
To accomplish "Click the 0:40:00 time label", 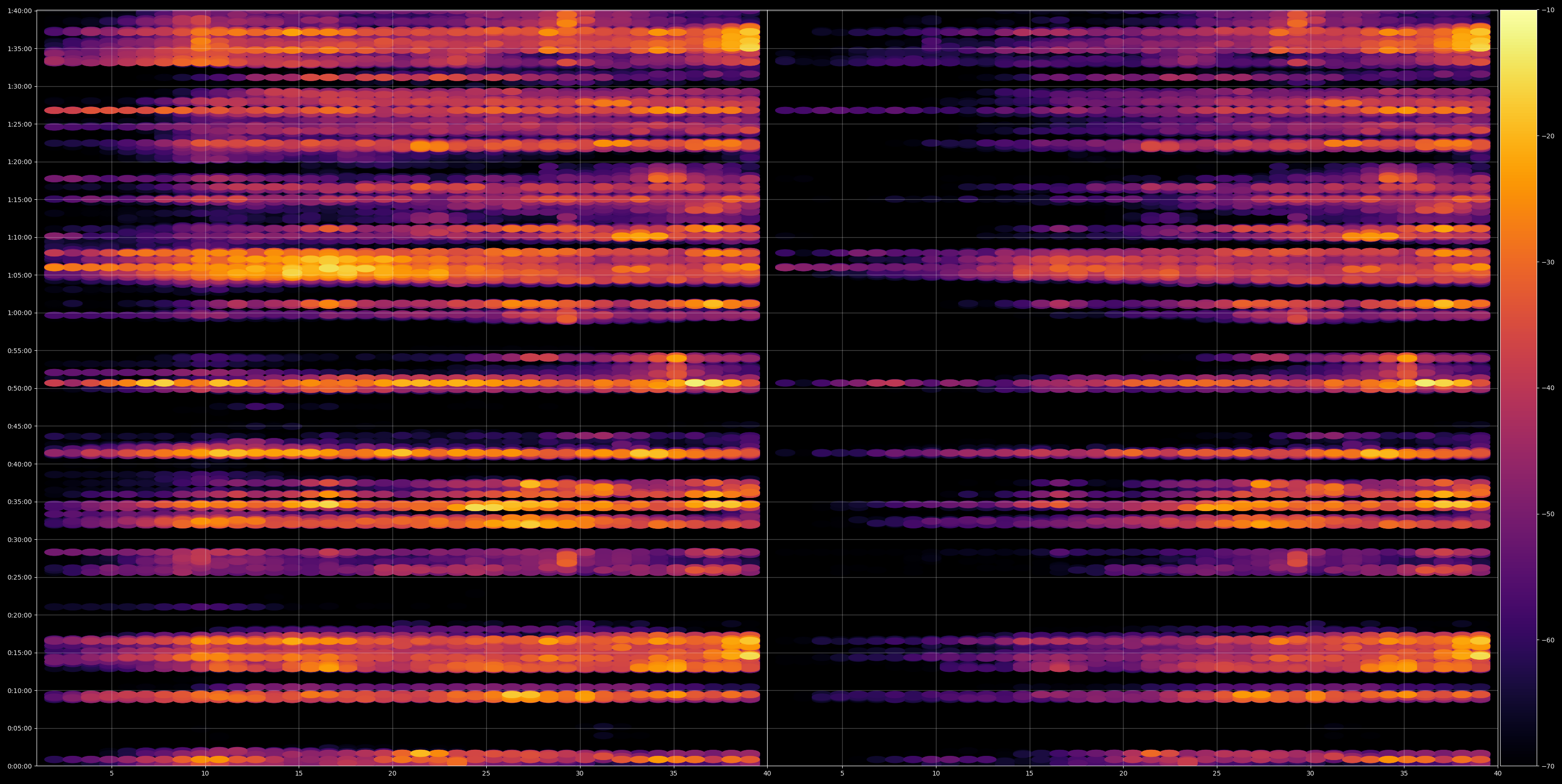I will (x=19, y=464).
